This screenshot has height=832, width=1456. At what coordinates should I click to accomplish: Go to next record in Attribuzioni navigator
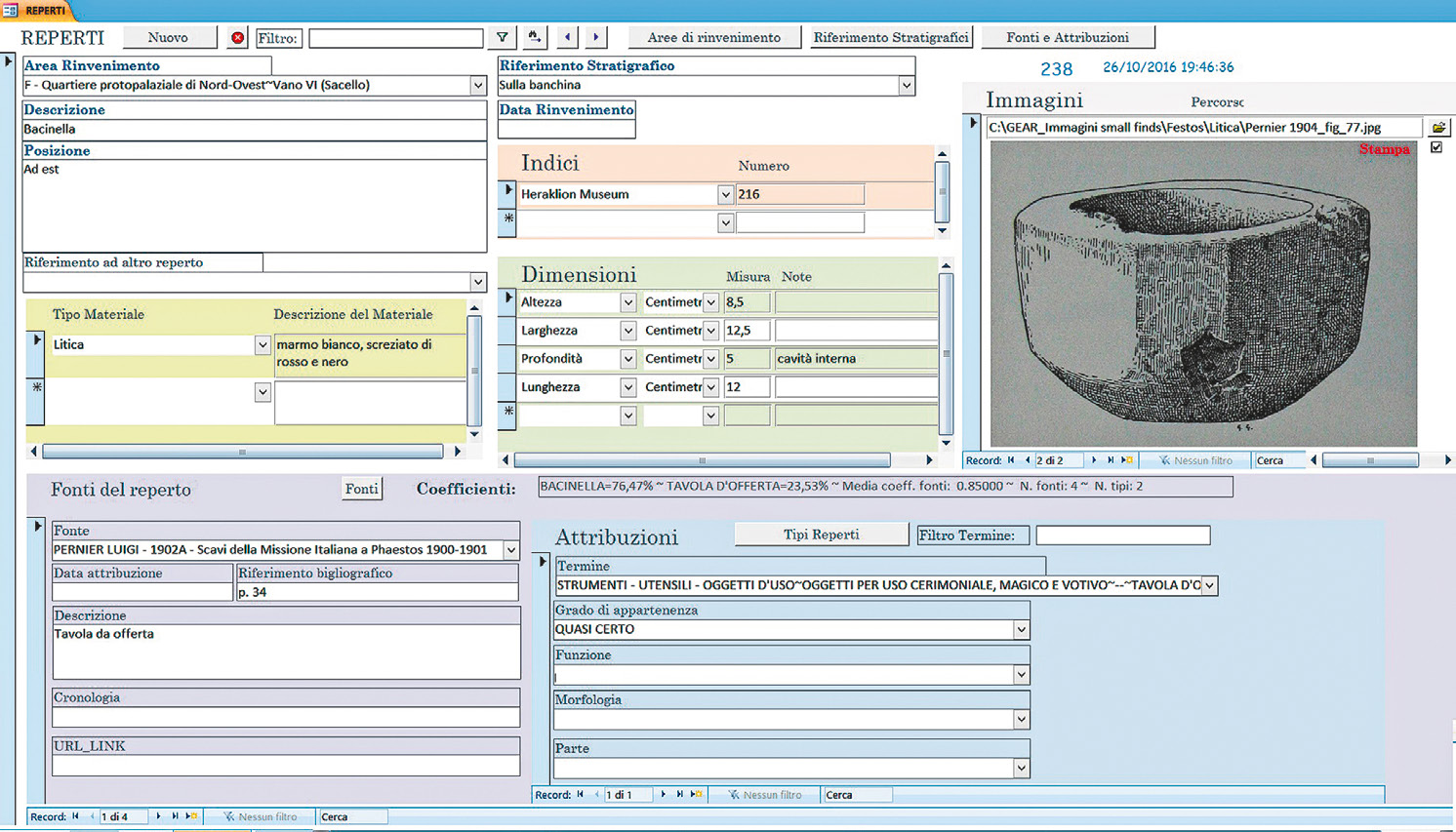click(x=664, y=795)
